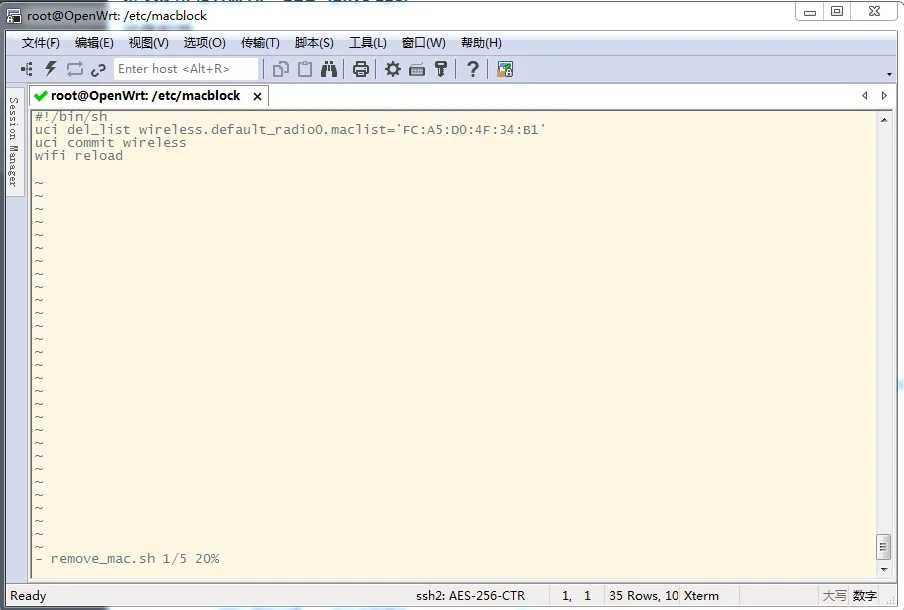The height and width of the screenshot is (610, 904).
Task: Click the 数字 num lock indicator
Action: pos(864,596)
